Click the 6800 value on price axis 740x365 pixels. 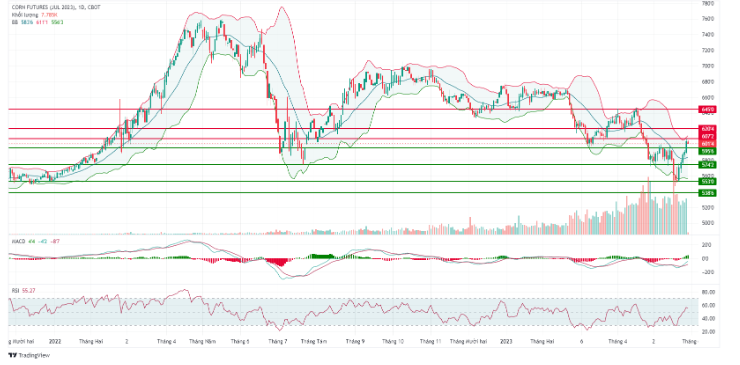click(707, 82)
